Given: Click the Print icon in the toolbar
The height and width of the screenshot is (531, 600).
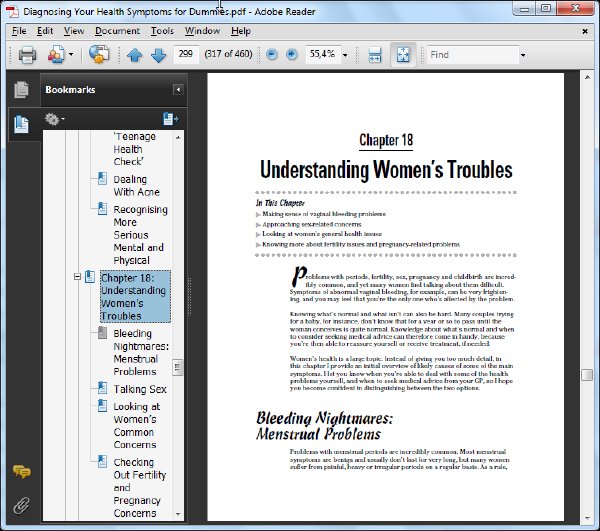Looking at the screenshot, I should tap(27, 55).
